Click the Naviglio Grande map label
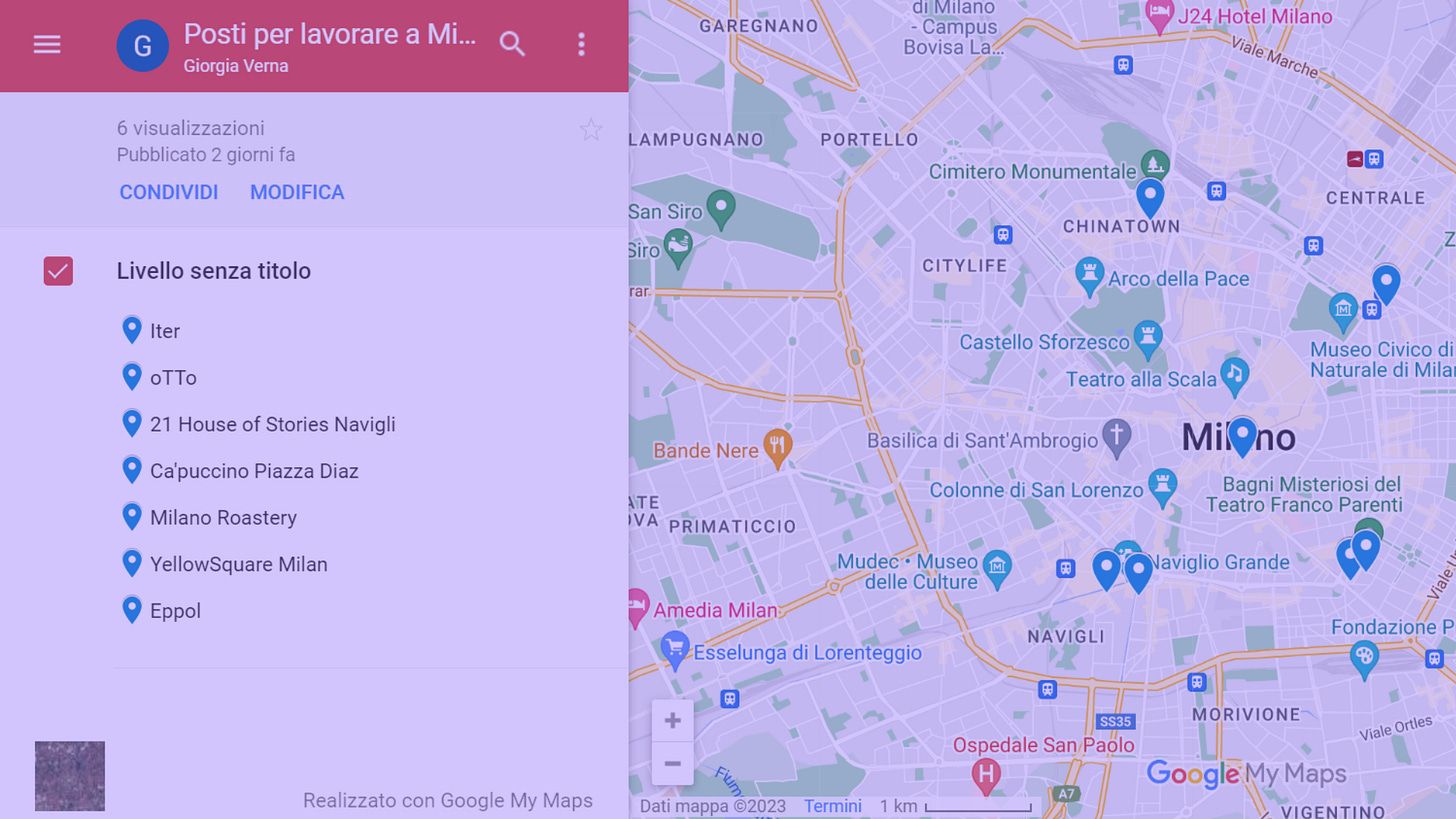Screen dimensions: 1456x819 pos(1220,563)
